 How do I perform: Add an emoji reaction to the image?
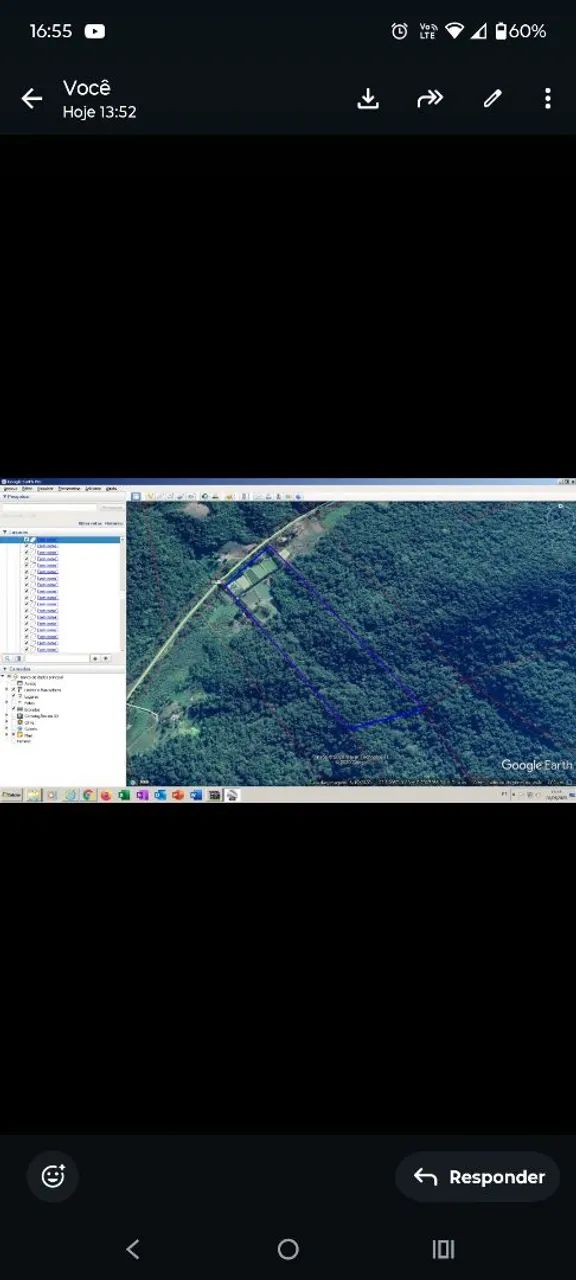53,1176
